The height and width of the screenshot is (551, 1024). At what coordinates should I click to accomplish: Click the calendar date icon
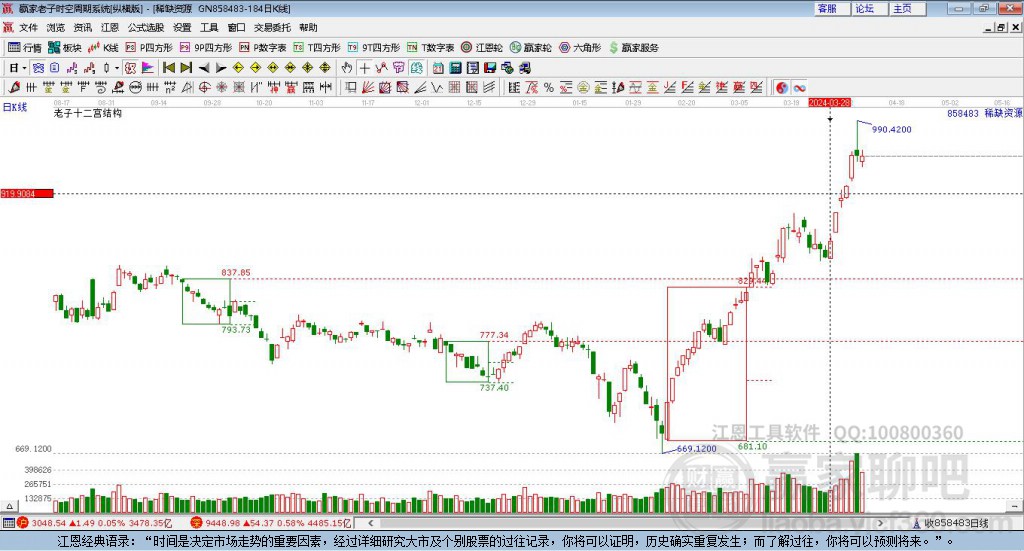click(x=438, y=68)
